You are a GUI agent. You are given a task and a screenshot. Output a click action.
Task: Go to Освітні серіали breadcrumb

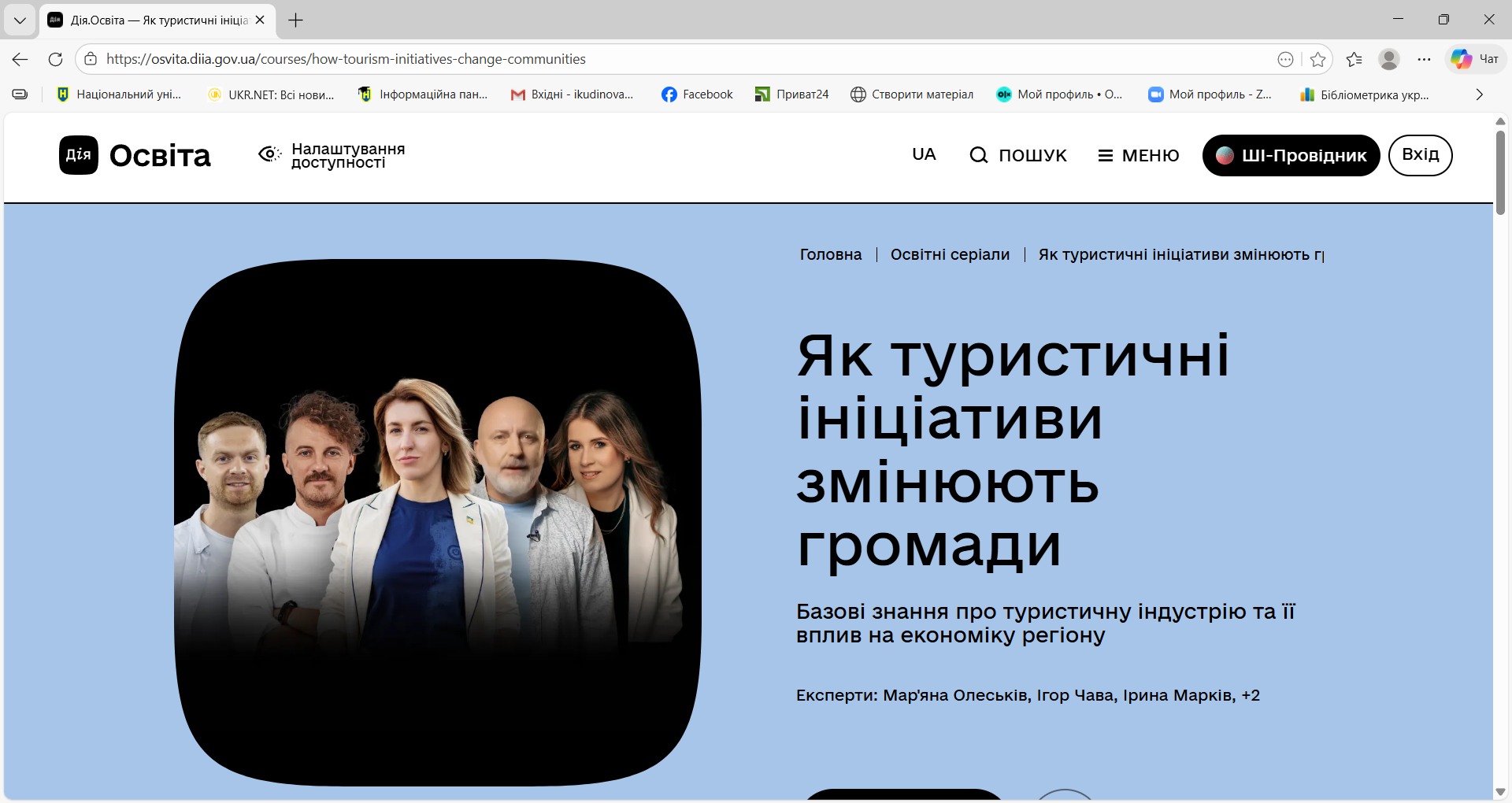tap(951, 254)
